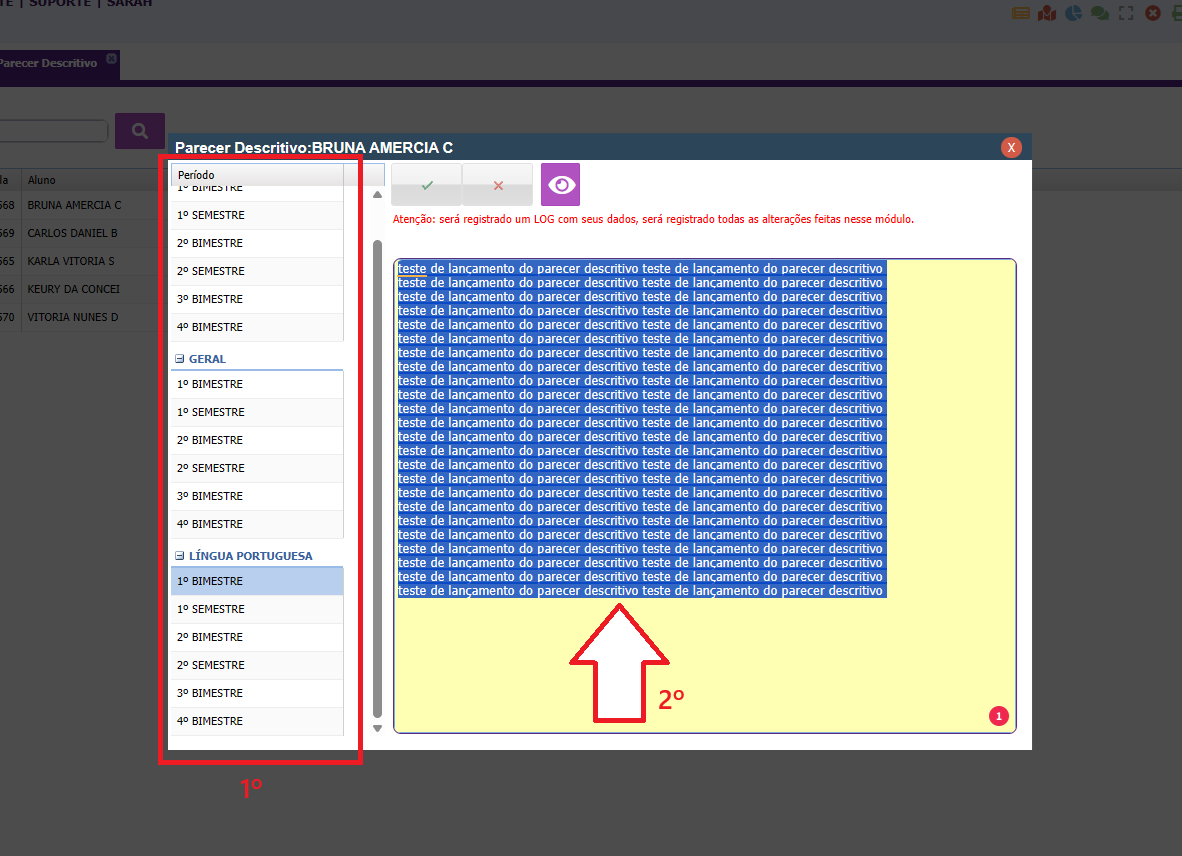1182x856 pixels.
Task: Click inside the yellow parecer text area
Action: point(704,660)
